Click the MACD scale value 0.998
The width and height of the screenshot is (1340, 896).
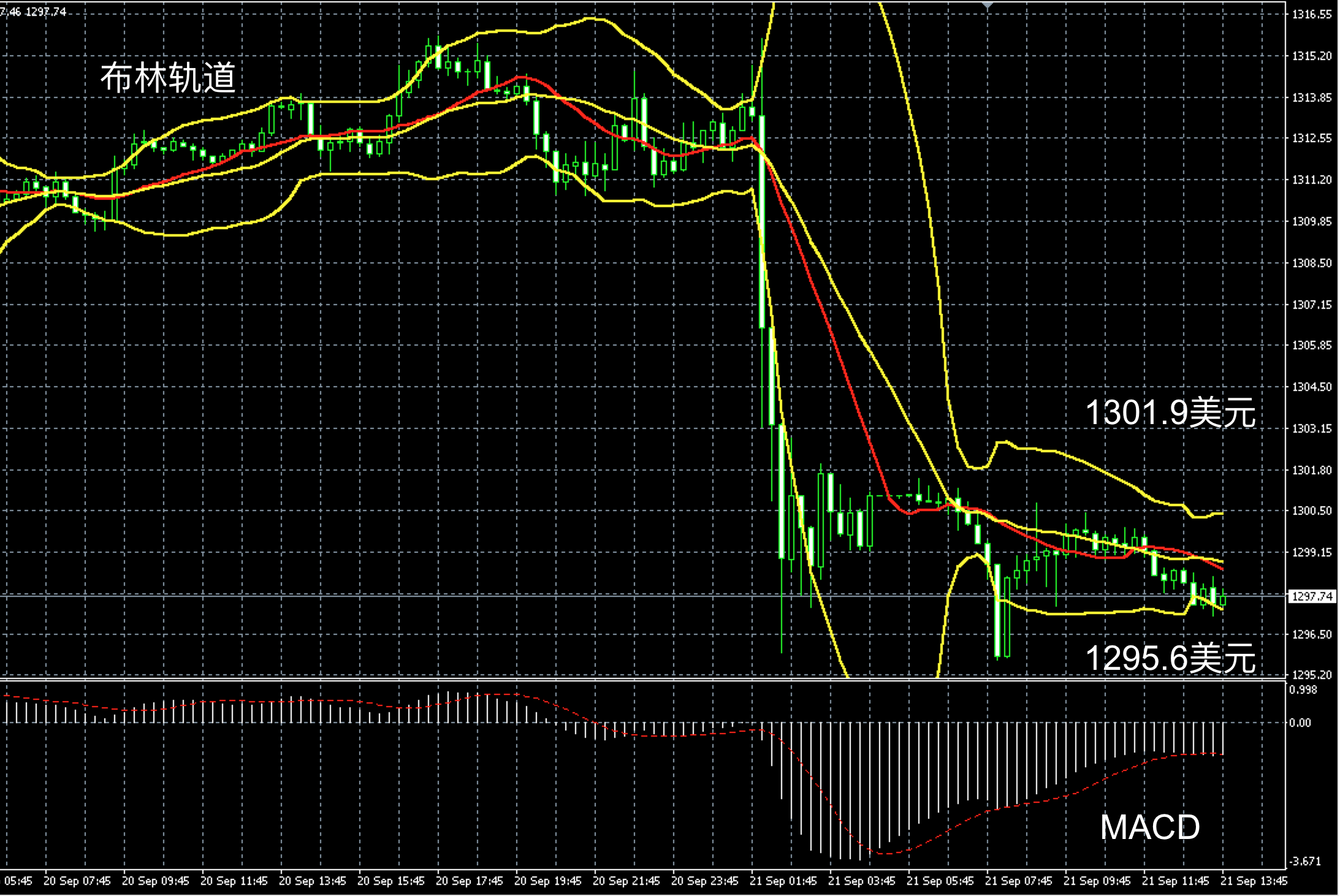[1303, 690]
